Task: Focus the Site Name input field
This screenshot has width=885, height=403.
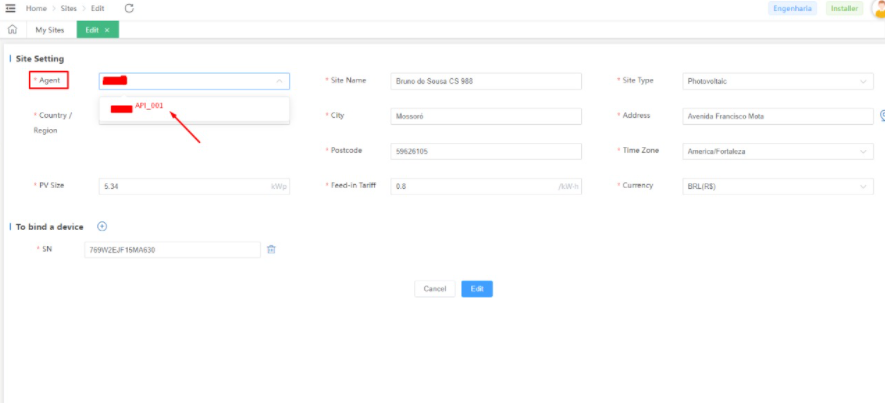Action: (485, 81)
